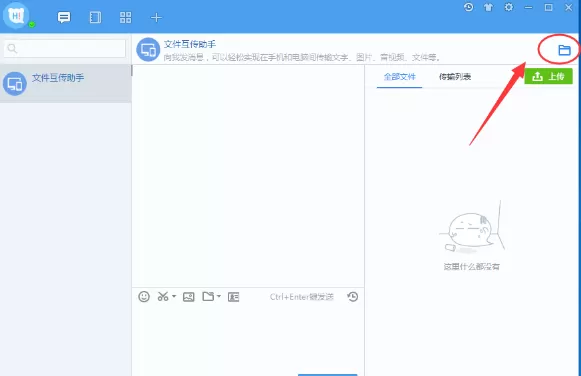The width and height of the screenshot is (581, 376).
Task: Open the skin theme shirt icon
Action: tap(489, 7)
